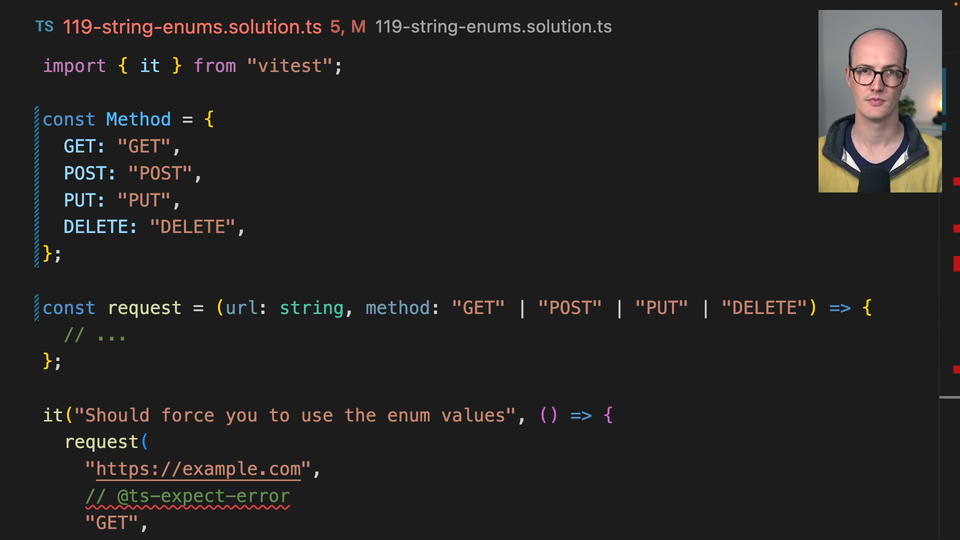This screenshot has width=960, height=540.
Task: Click the blue git change bar beside "const Method"
Action: pyautogui.click(x=38, y=185)
